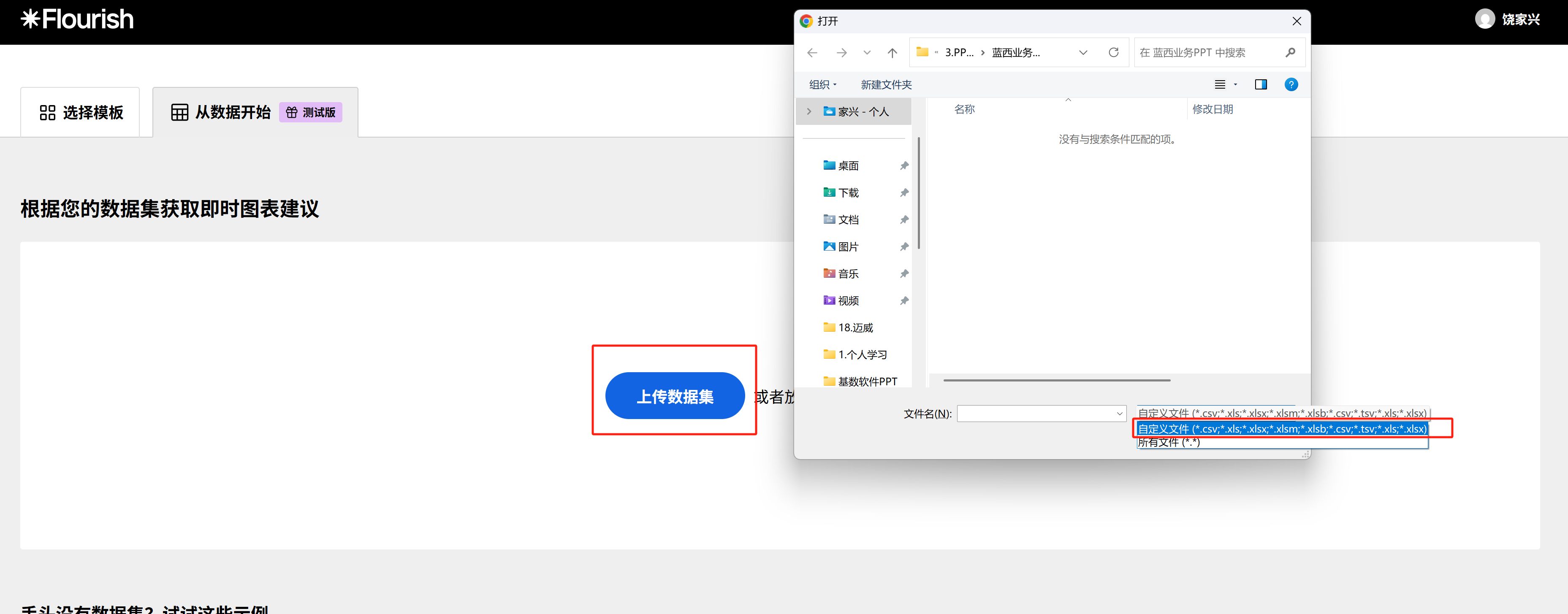Expand the 家兴 - 个人 tree node

[809, 111]
